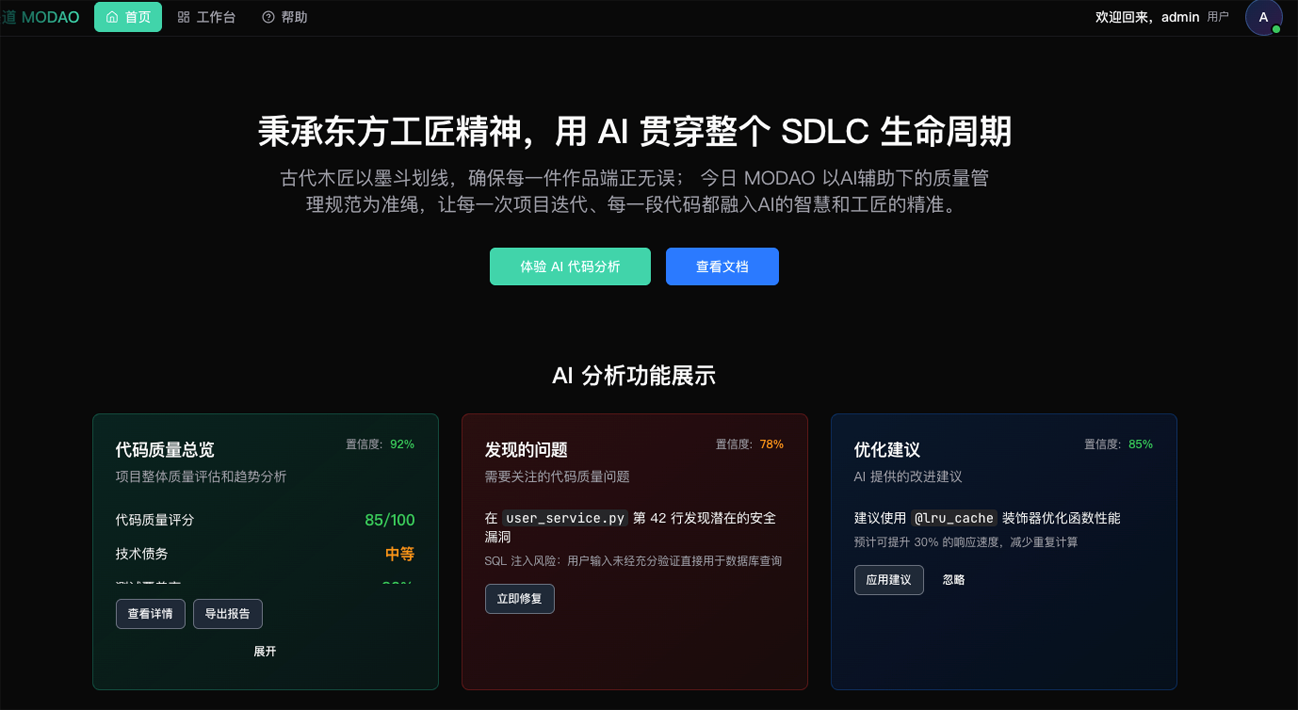Viewport: 1298px width, 710px height.
Task: Open docs via the 查看文档 button
Action: 722,267
